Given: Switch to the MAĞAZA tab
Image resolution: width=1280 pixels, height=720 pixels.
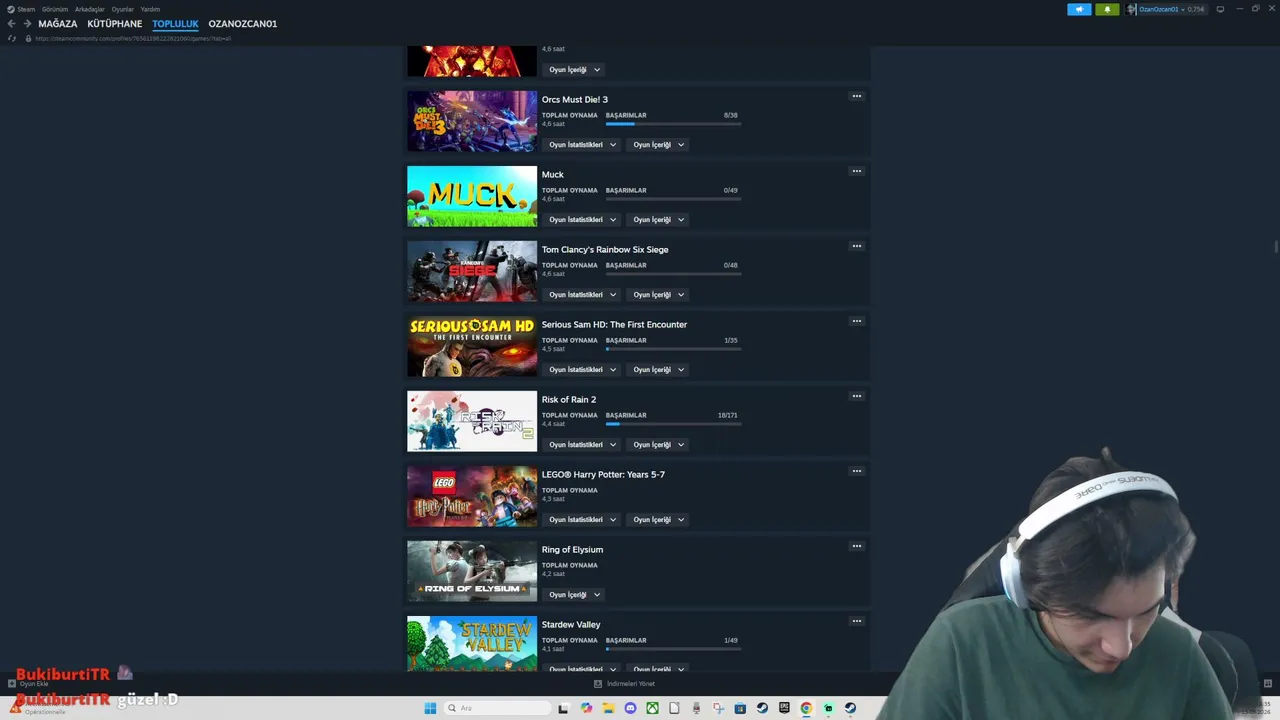Looking at the screenshot, I should point(58,24).
